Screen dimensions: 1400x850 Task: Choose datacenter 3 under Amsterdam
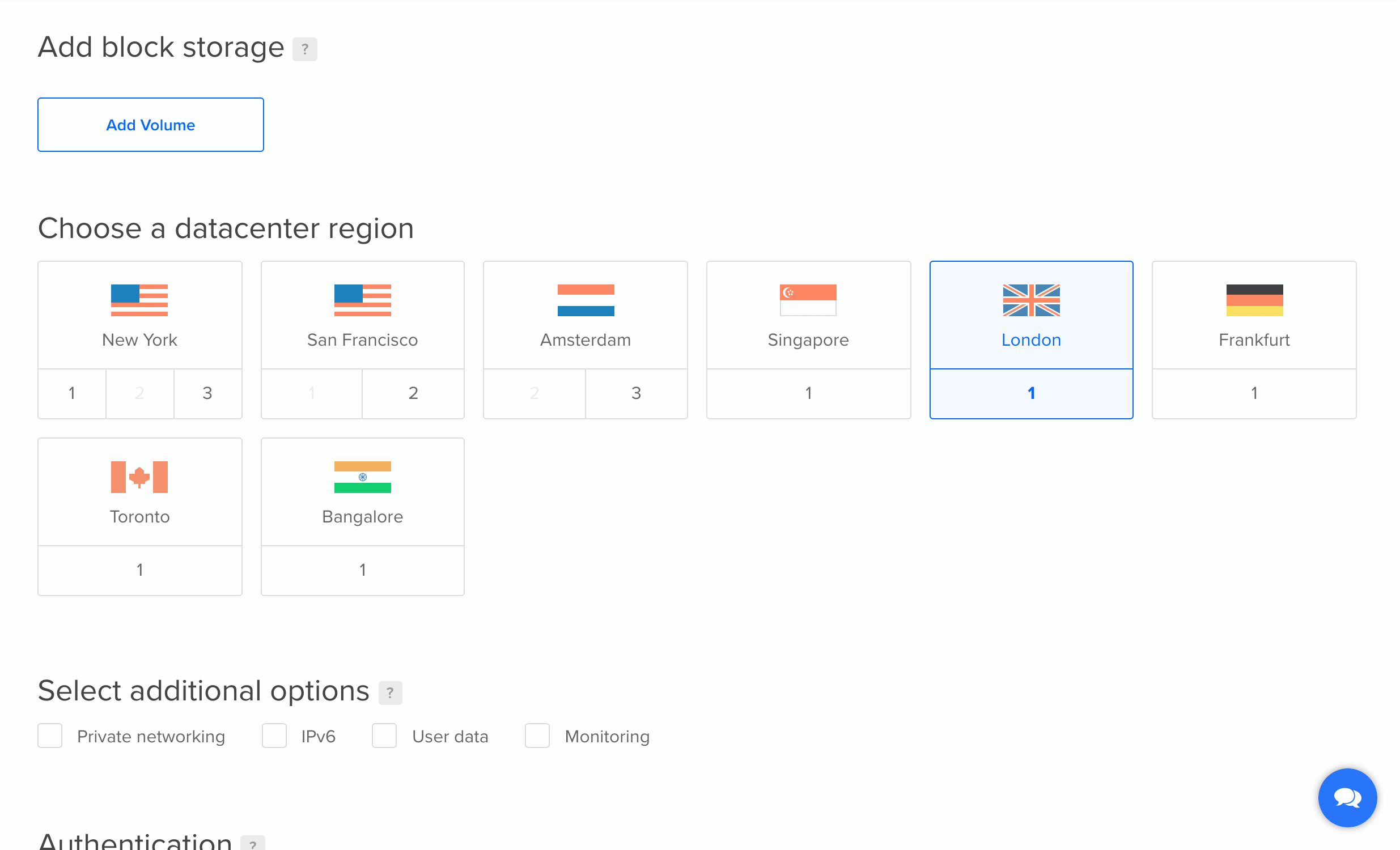click(636, 393)
